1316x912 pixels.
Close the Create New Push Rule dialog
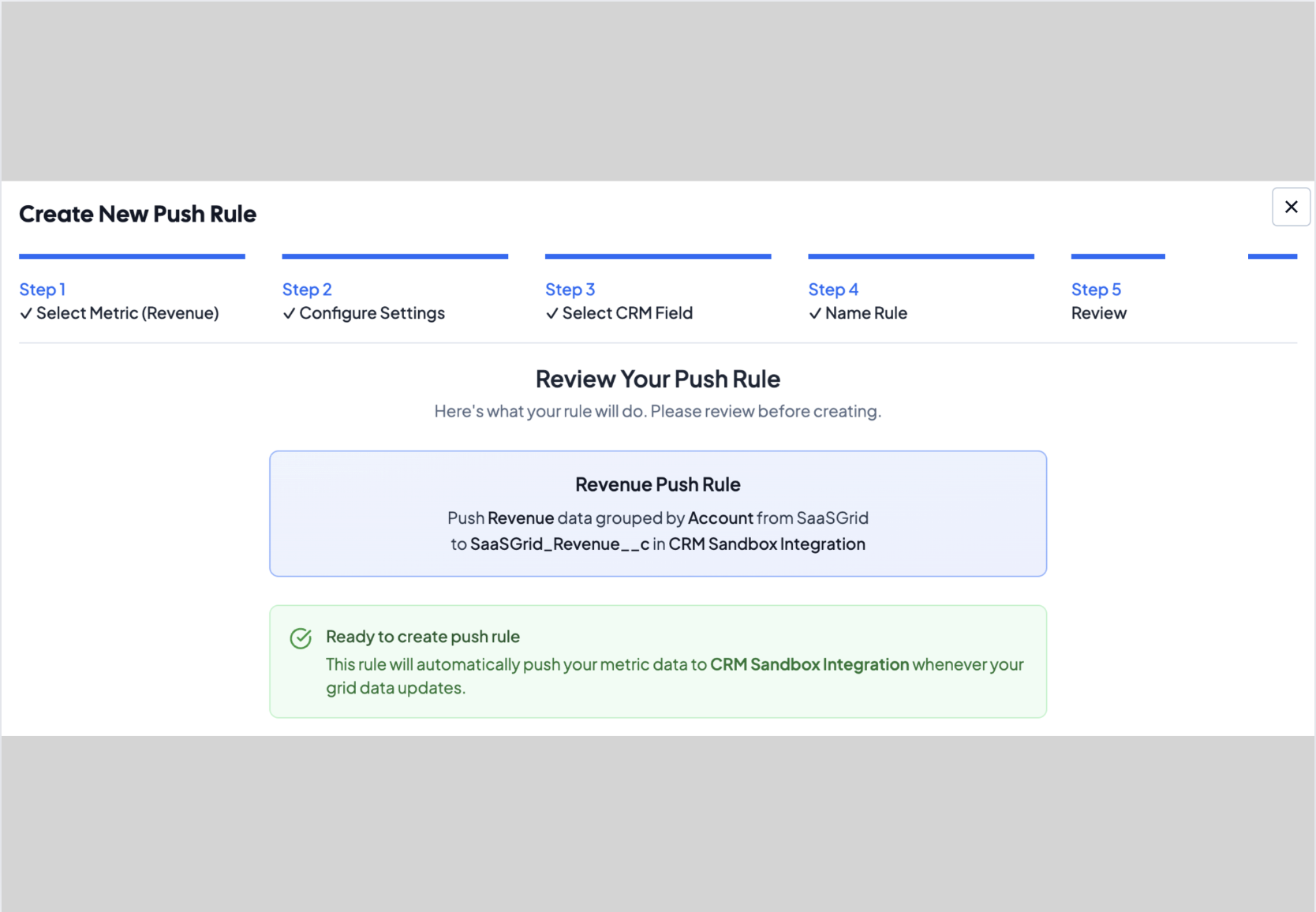pos(1291,207)
